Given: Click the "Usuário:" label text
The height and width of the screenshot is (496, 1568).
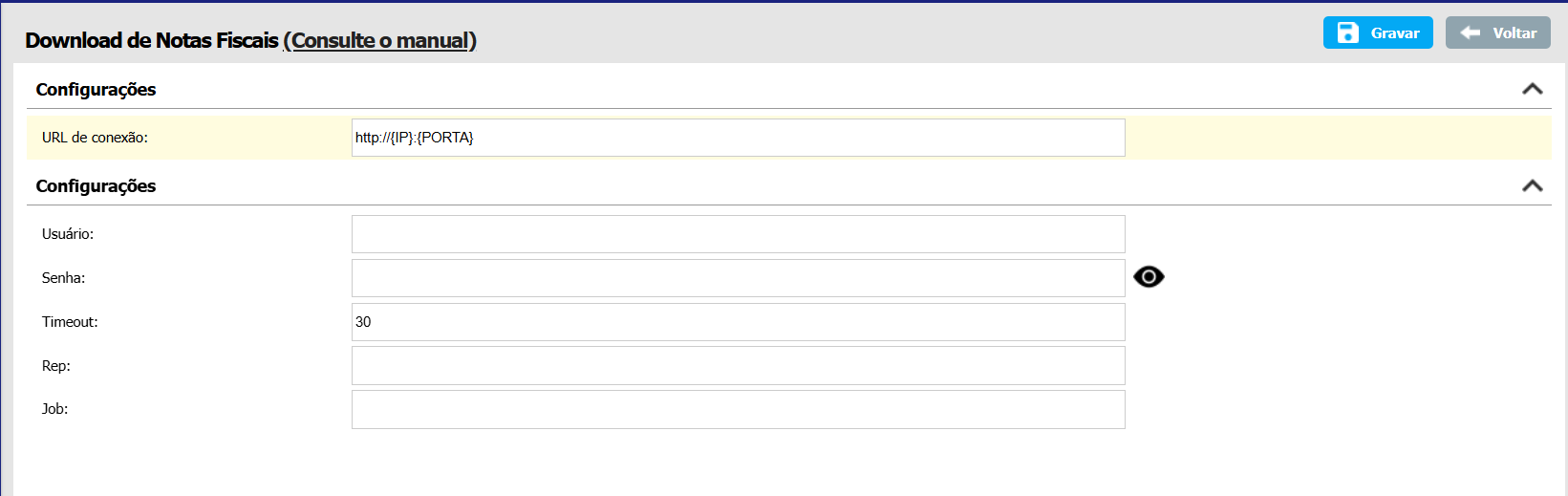Looking at the screenshot, I should [x=68, y=234].
